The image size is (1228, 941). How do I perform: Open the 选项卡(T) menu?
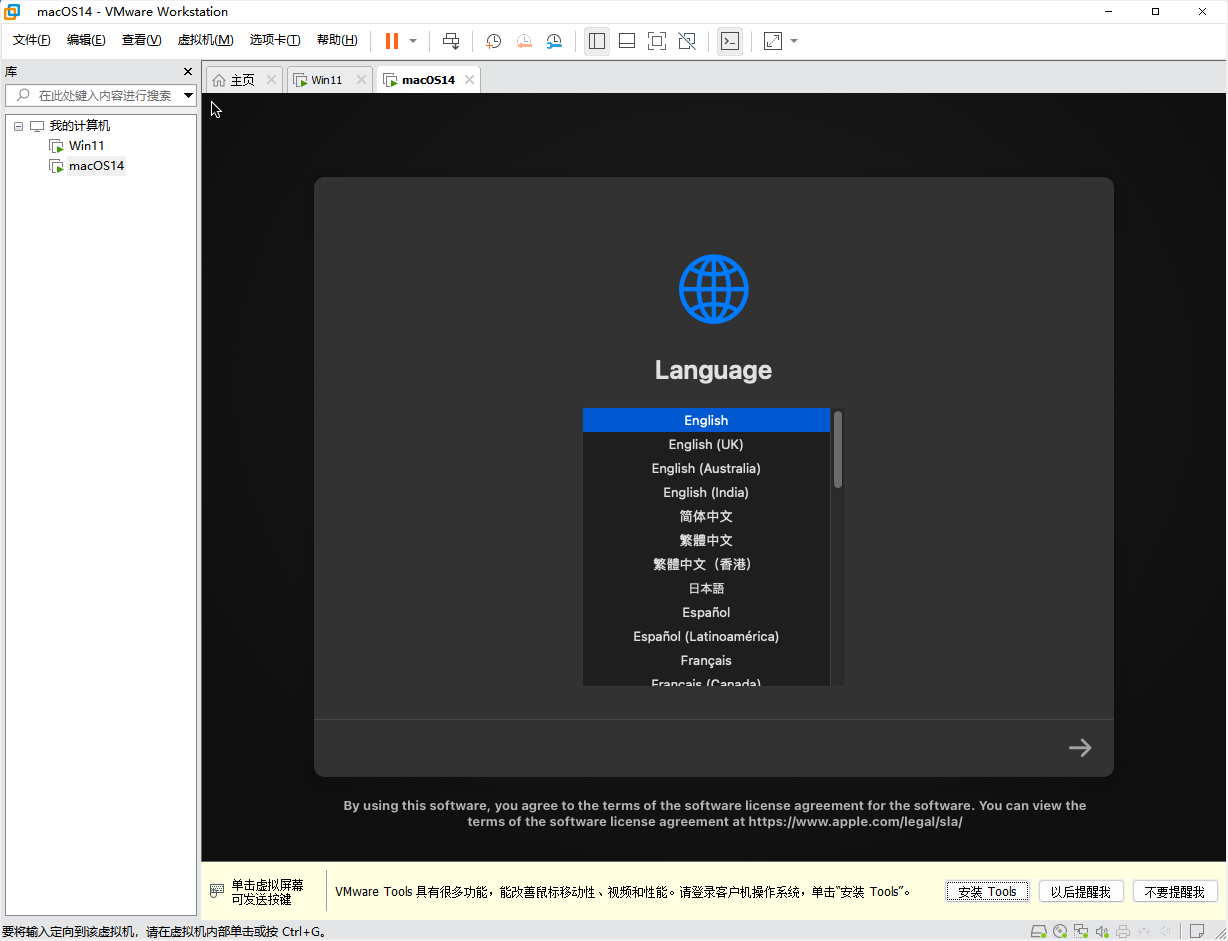coord(275,40)
